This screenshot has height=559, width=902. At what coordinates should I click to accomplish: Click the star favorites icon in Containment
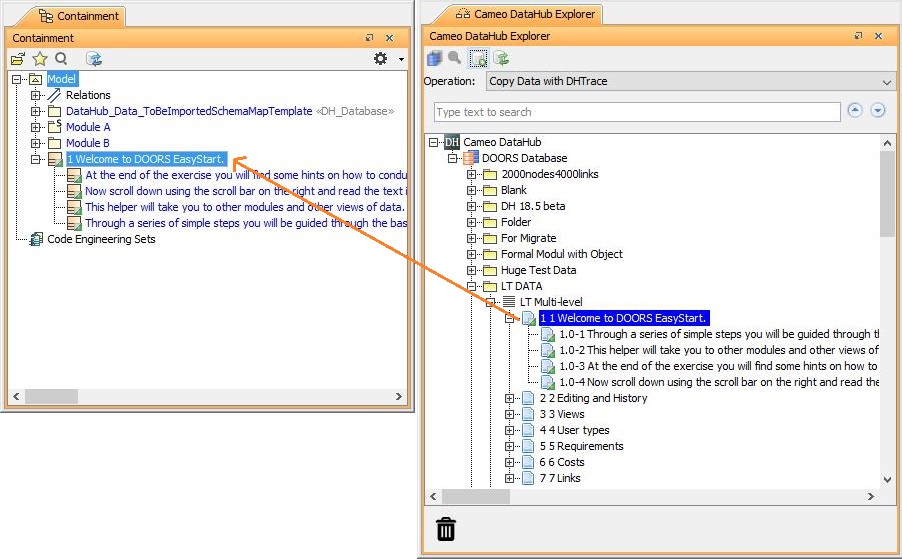(x=40, y=59)
